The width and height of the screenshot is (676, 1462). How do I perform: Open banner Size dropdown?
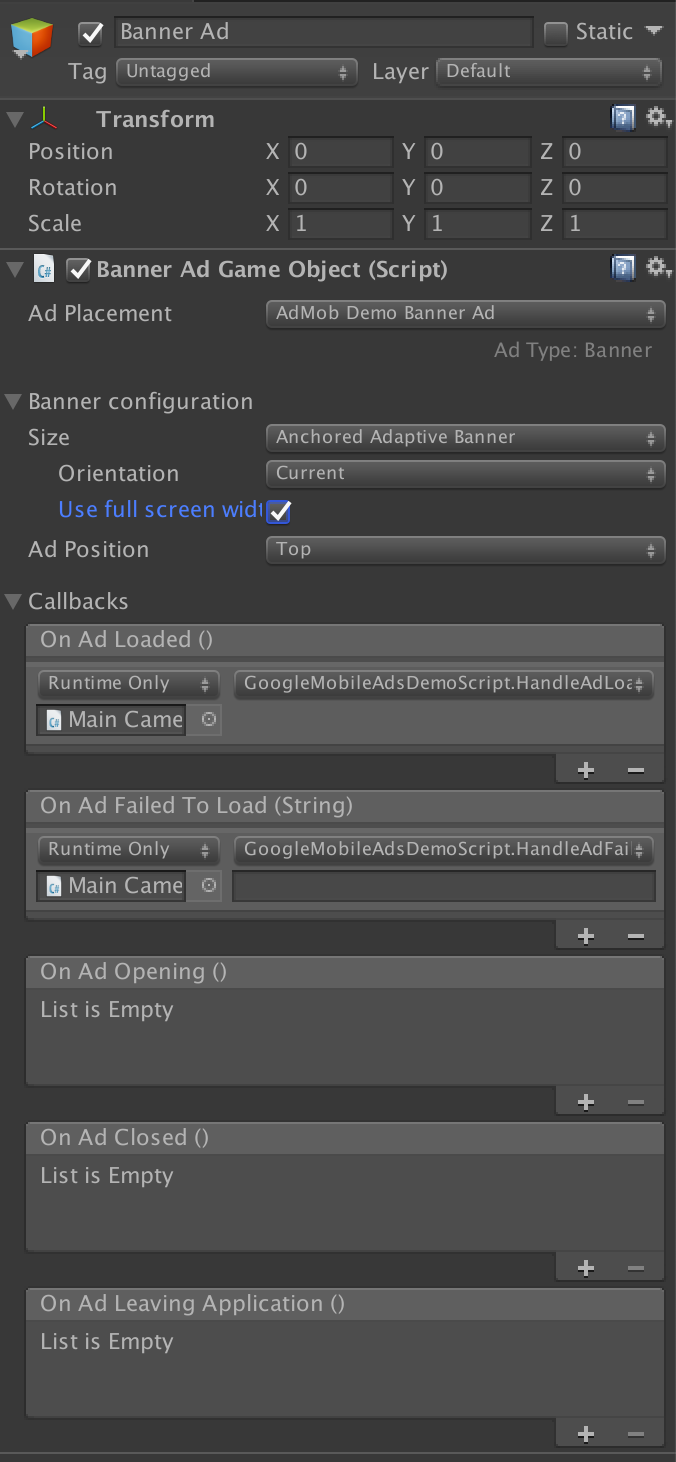pos(465,437)
